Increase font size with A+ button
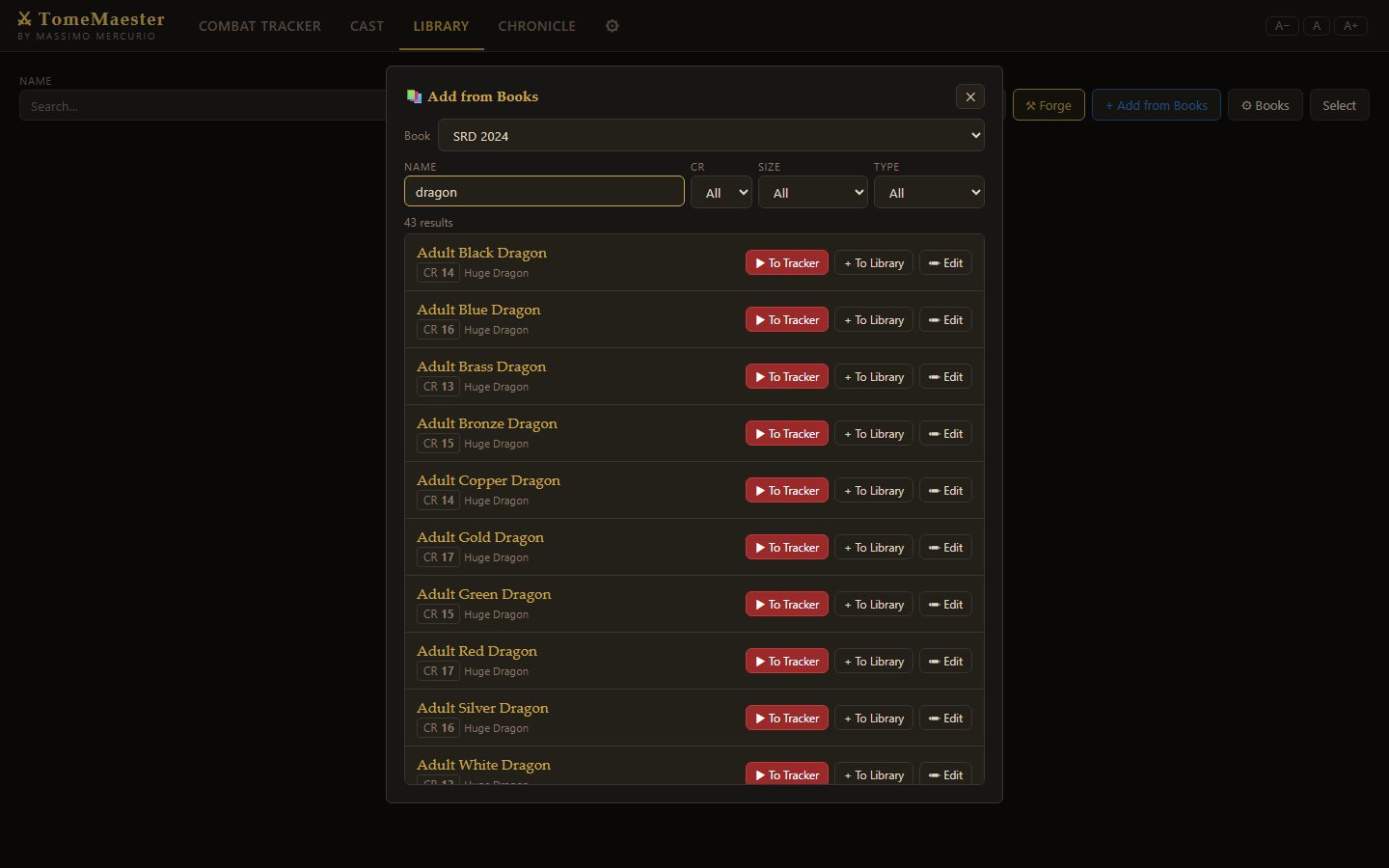 (1350, 26)
